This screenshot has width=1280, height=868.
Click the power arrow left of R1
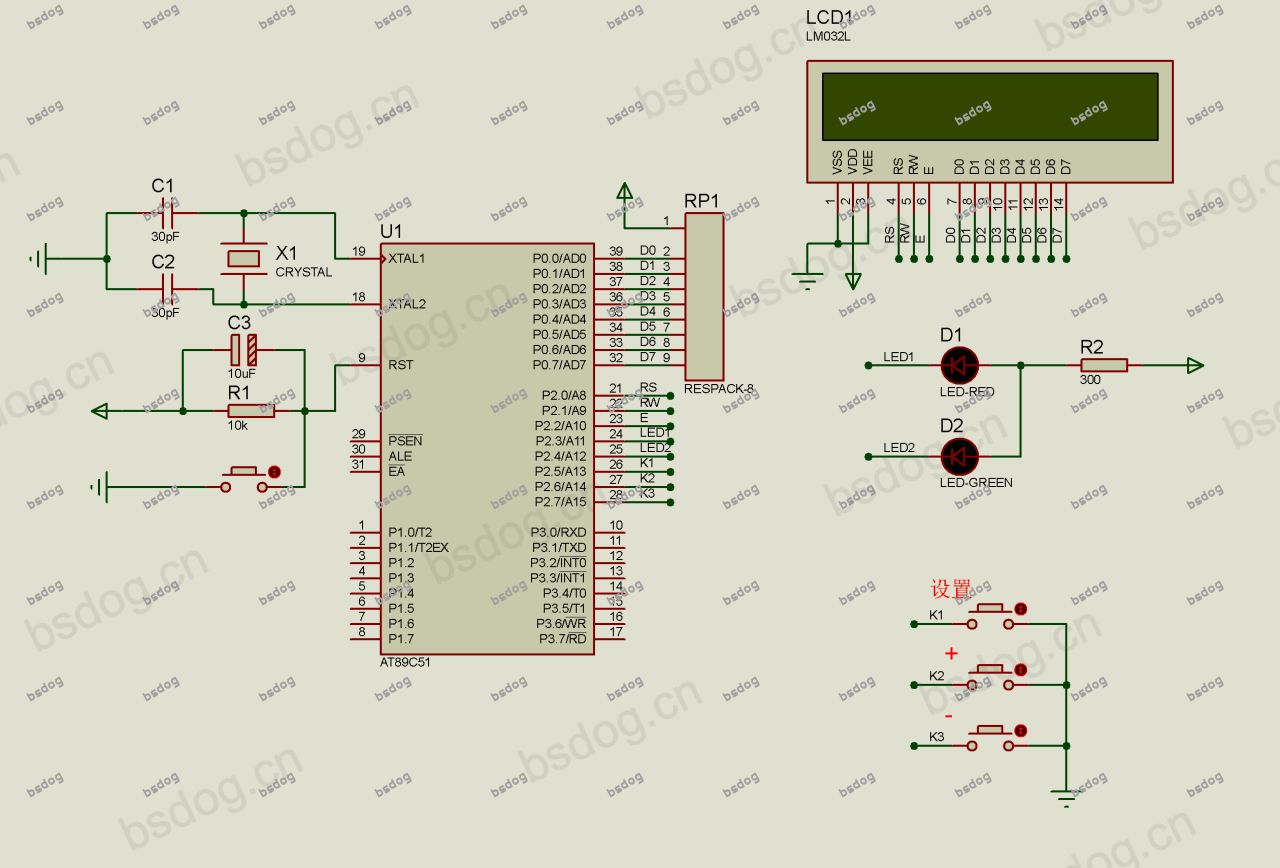pos(100,410)
